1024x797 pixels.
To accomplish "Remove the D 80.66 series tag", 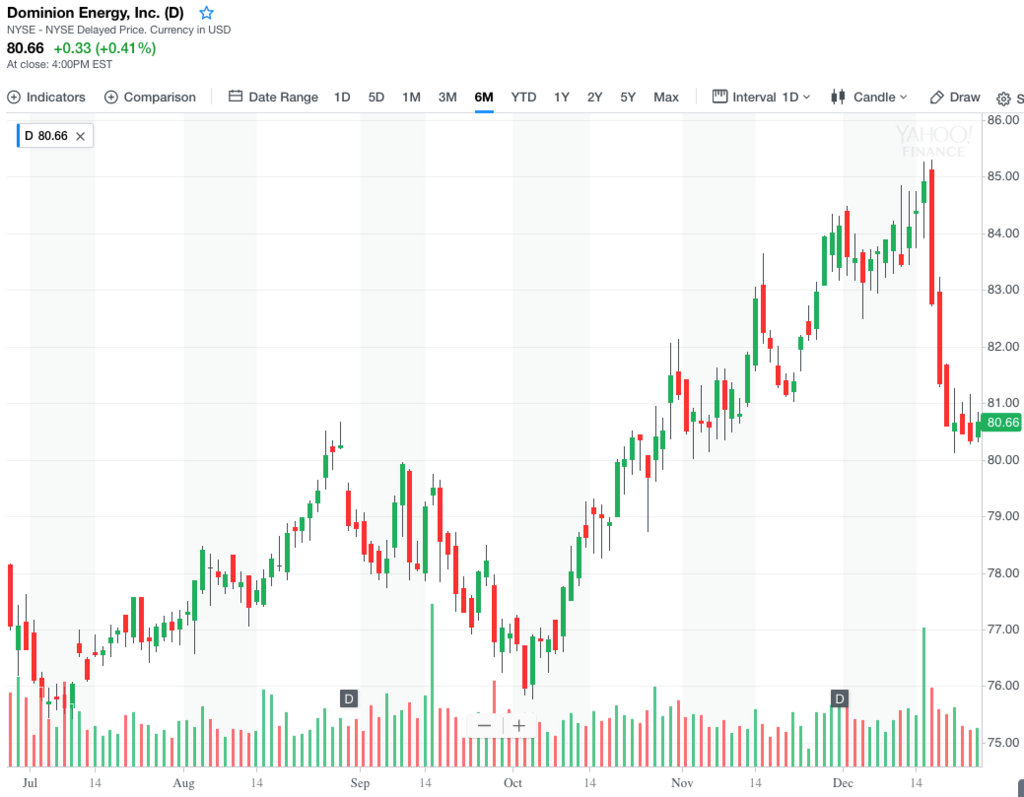I will 80,136.
